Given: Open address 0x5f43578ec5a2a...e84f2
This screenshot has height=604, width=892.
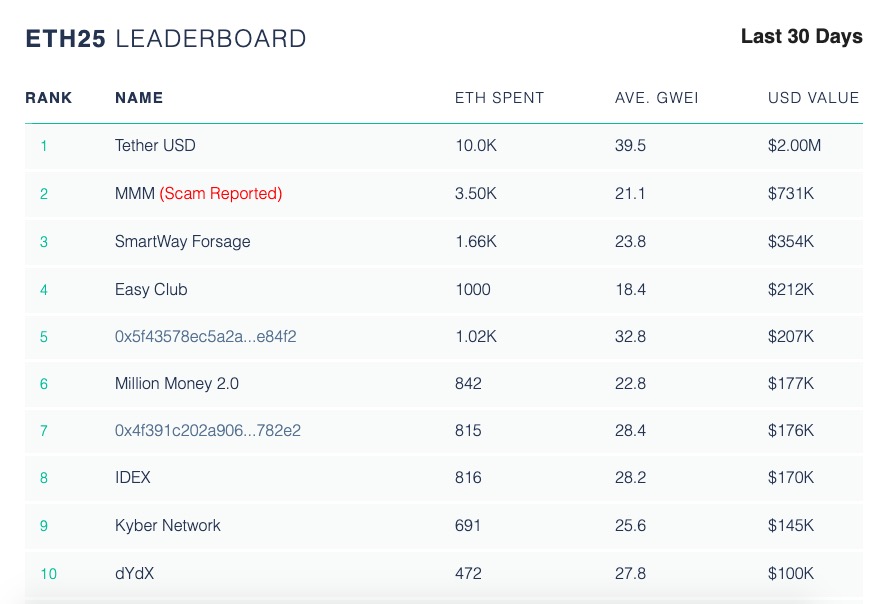Looking at the screenshot, I should [205, 337].
